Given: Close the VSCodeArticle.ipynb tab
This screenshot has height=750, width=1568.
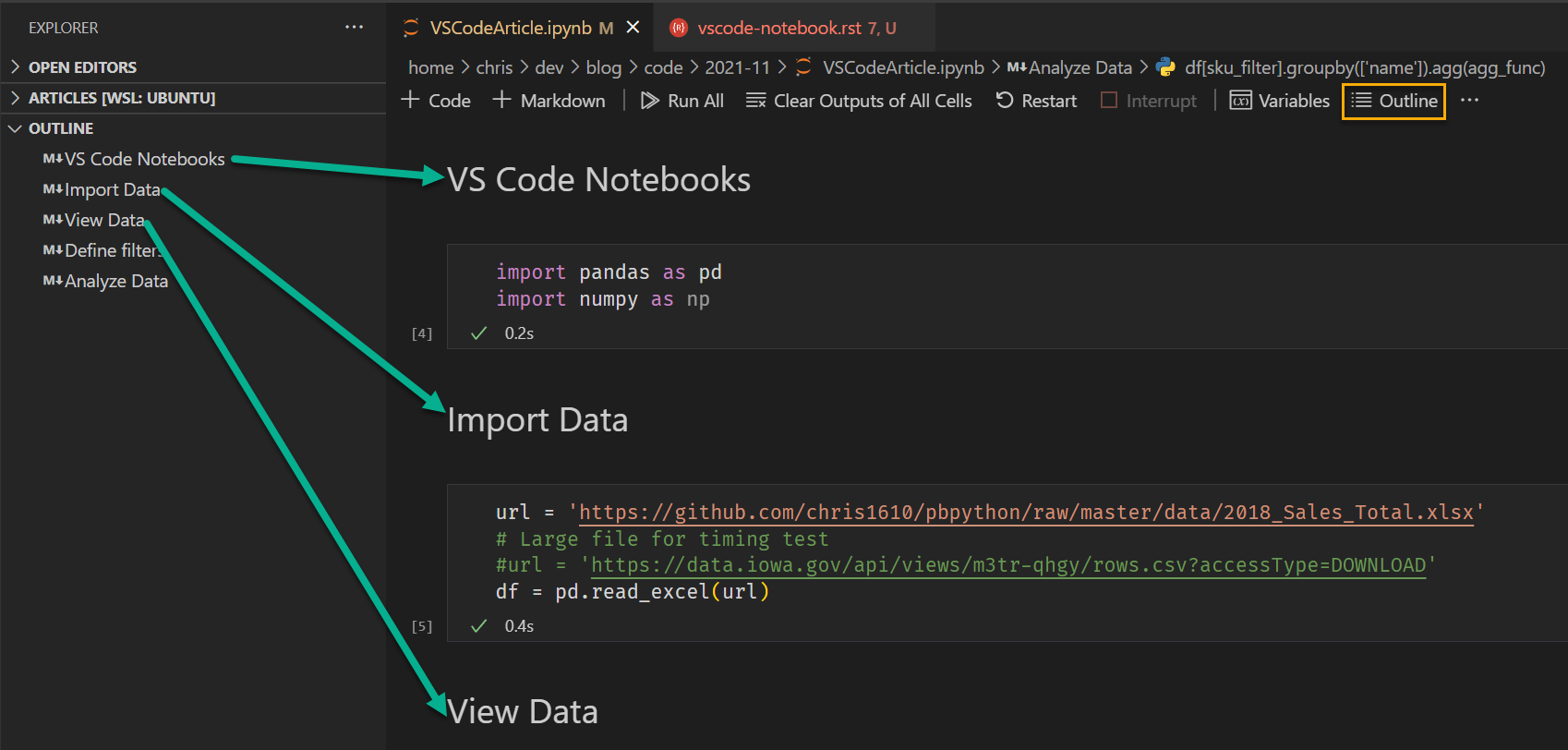Looking at the screenshot, I should [633, 28].
